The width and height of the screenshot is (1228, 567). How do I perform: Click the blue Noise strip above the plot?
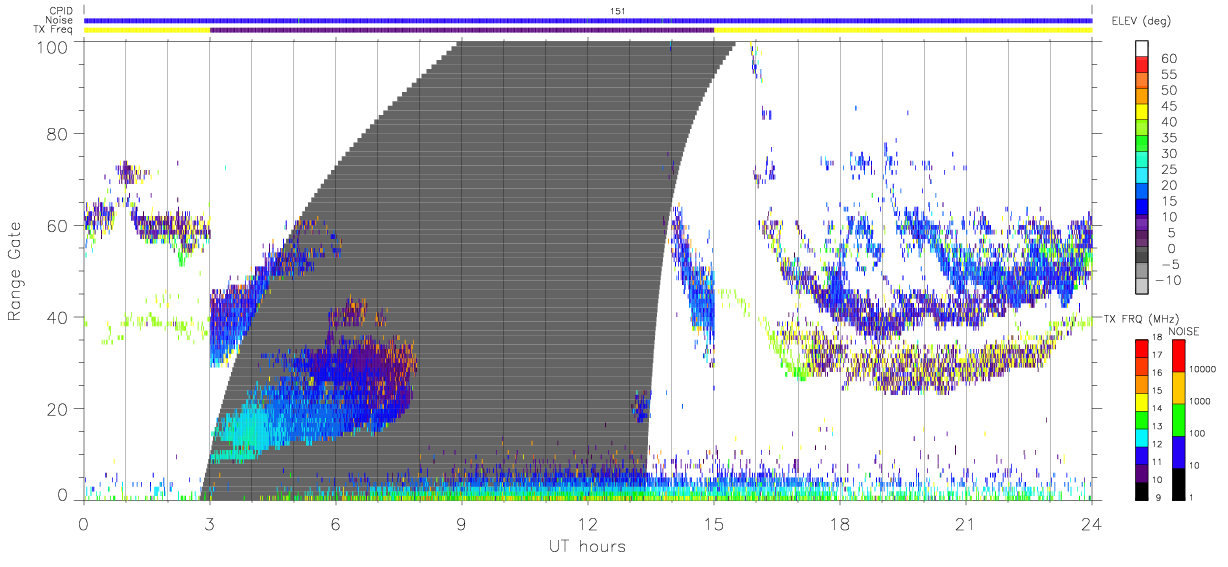pos(588,20)
